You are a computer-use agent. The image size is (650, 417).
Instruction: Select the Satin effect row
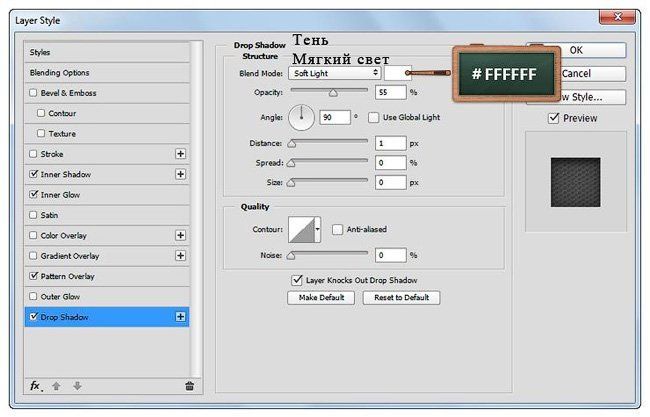[x=107, y=215]
